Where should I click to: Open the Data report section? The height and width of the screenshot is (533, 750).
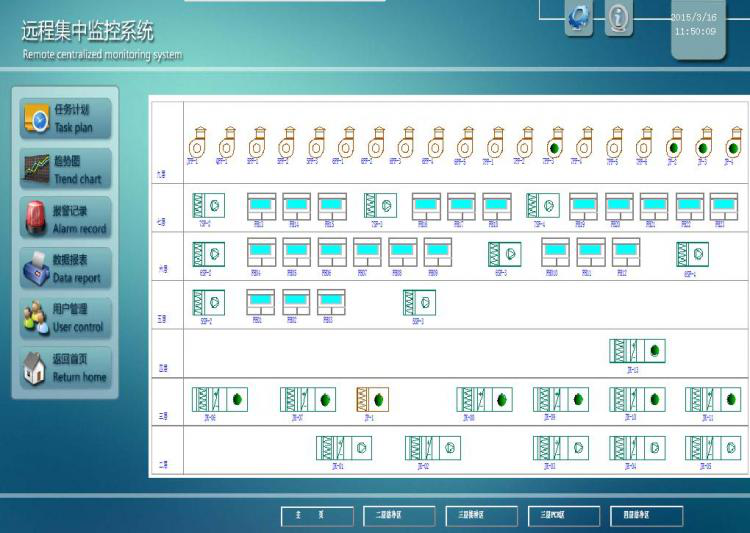click(x=66, y=268)
